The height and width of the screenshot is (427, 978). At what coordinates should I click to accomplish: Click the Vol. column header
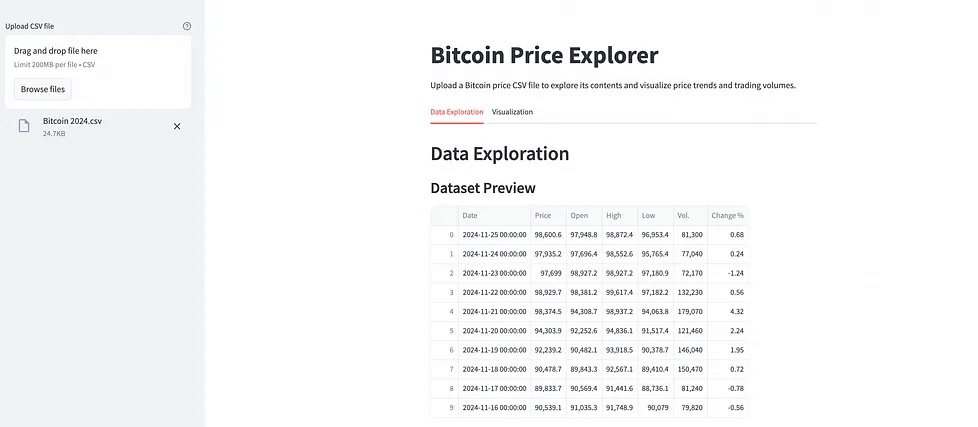(690, 216)
